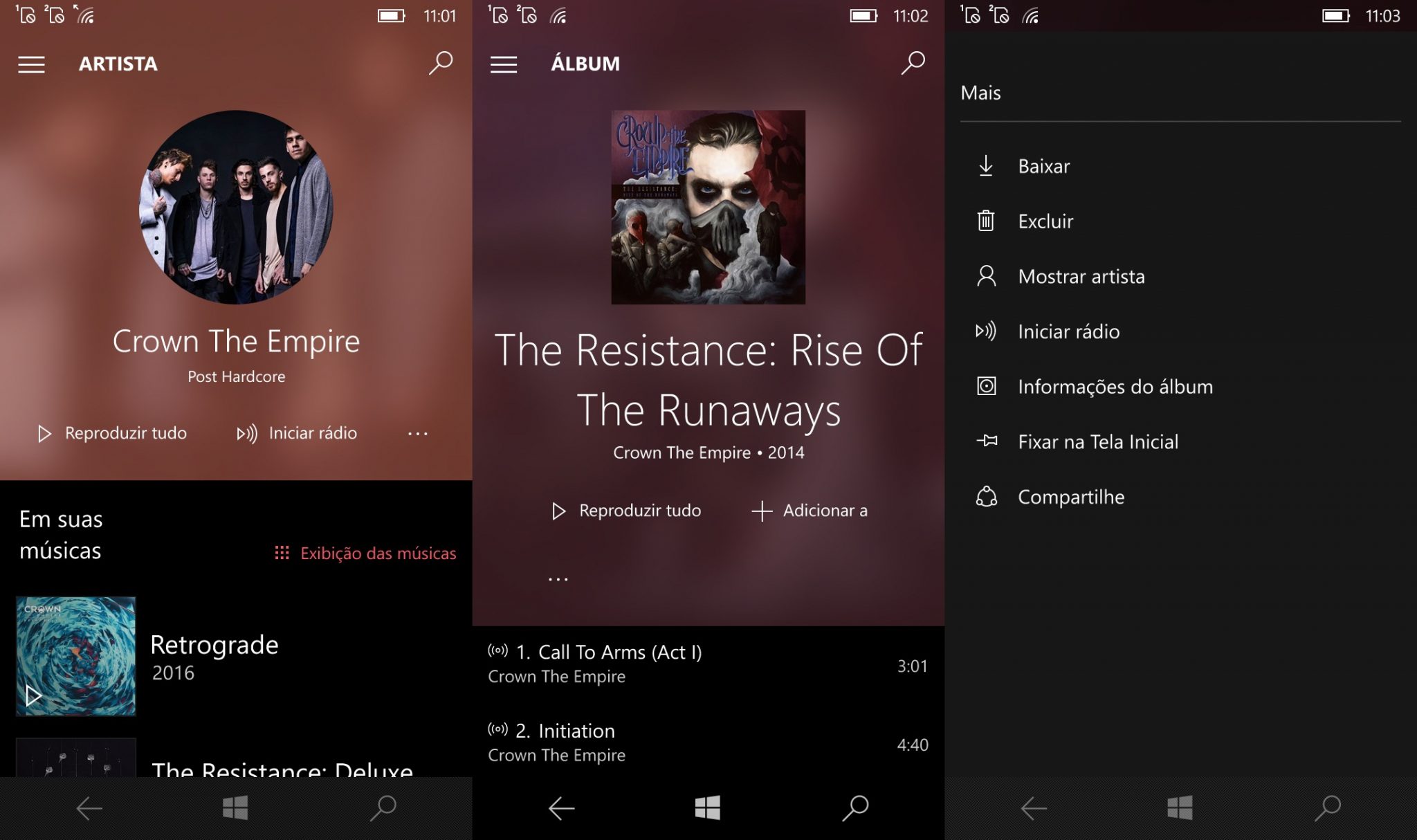
Task: Open more options ellipsis on artist page
Action: (418, 434)
